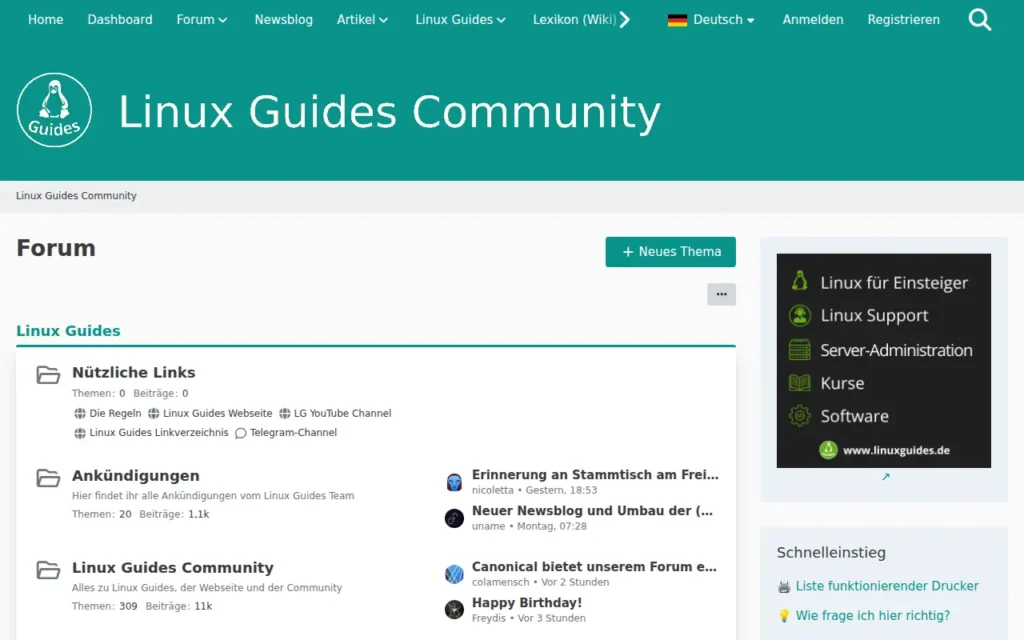This screenshot has width=1024, height=640.
Task: Open the Ankündigungen forum
Action: [136, 475]
